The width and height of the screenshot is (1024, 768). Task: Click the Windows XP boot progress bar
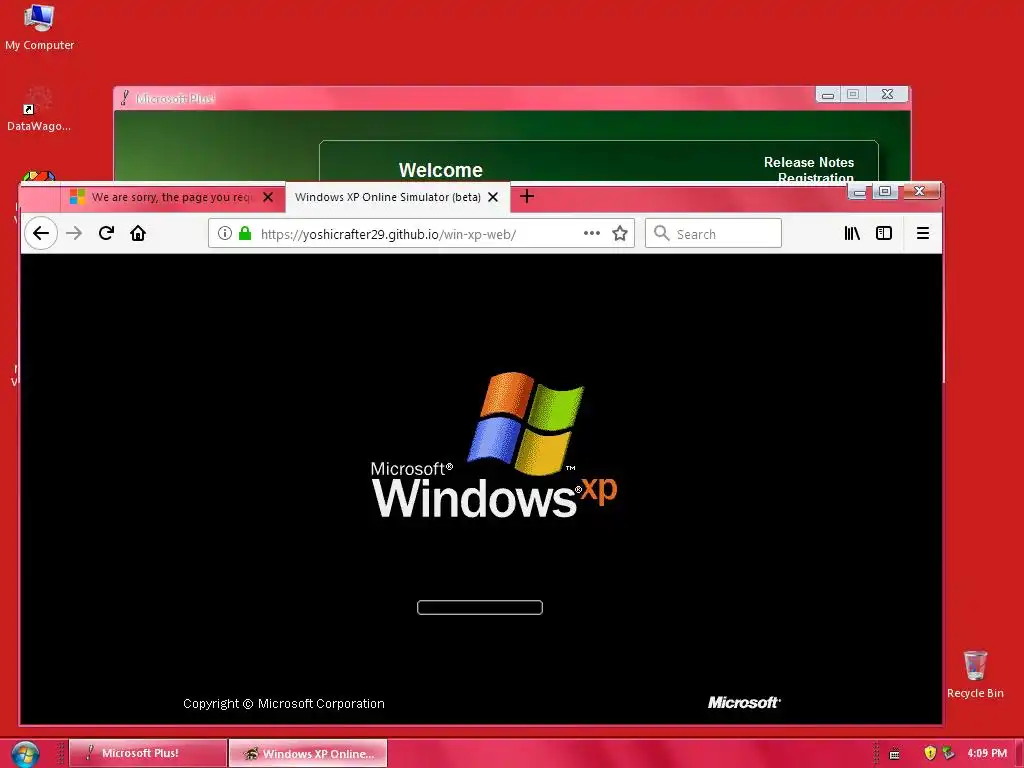(480, 607)
